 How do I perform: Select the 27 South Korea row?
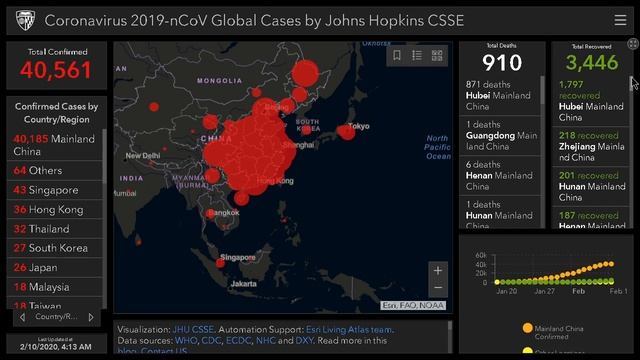pos(54,248)
